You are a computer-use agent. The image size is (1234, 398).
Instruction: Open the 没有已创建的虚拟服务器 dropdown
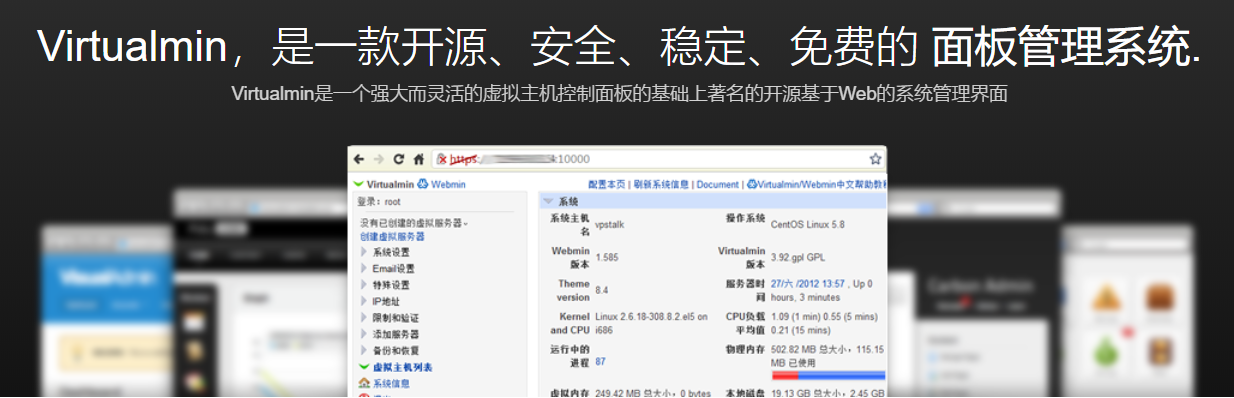point(413,223)
